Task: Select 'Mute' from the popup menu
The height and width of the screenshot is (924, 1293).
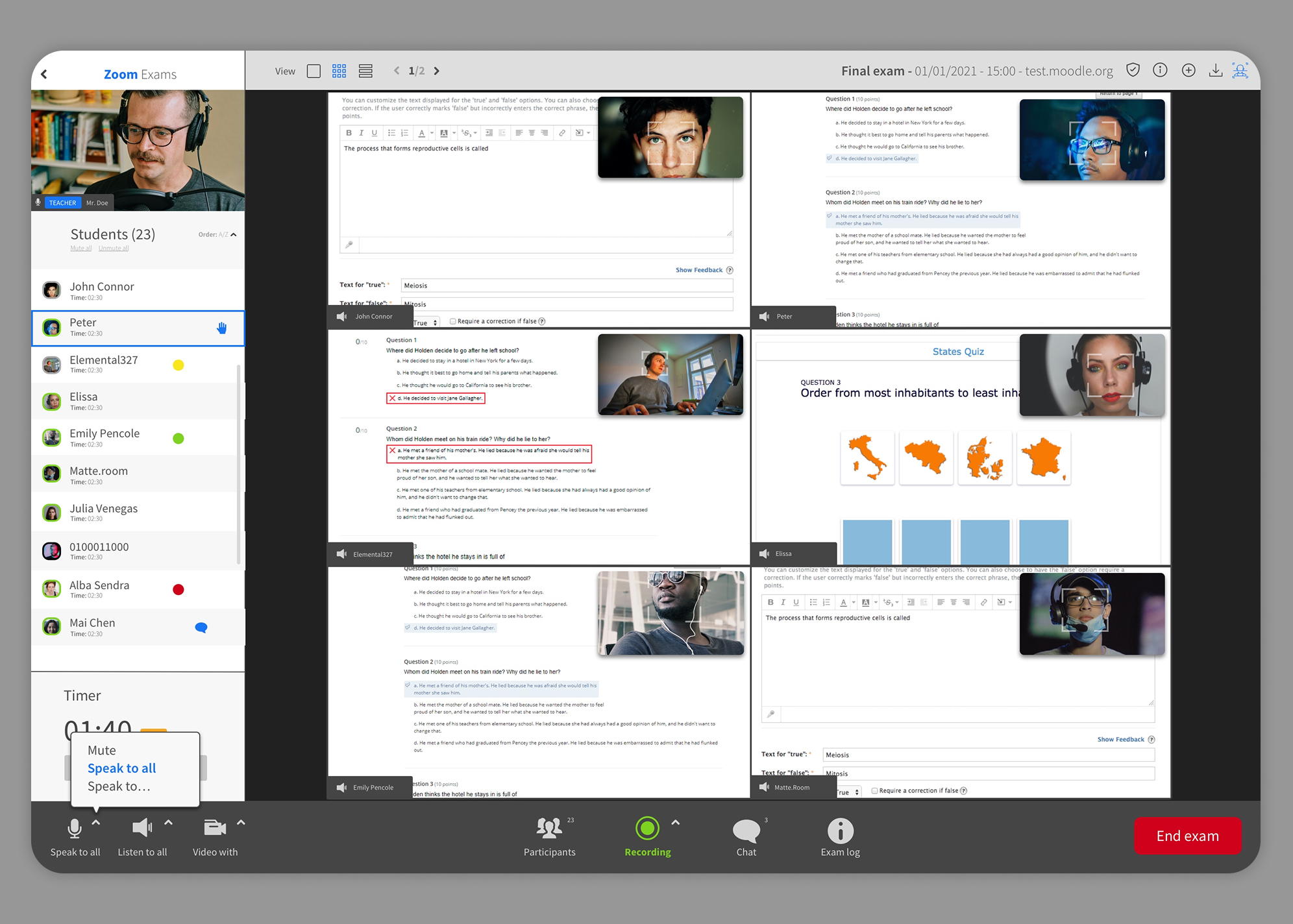Action: [x=102, y=750]
